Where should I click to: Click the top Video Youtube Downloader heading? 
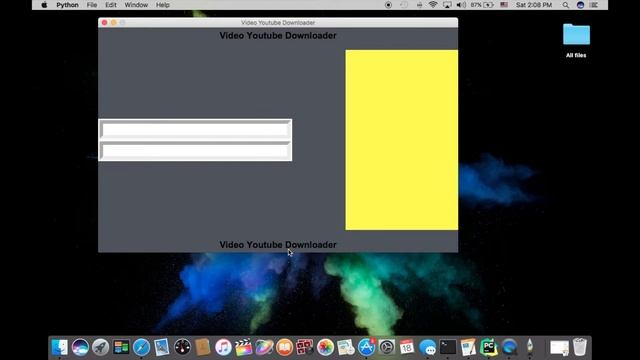click(278, 36)
